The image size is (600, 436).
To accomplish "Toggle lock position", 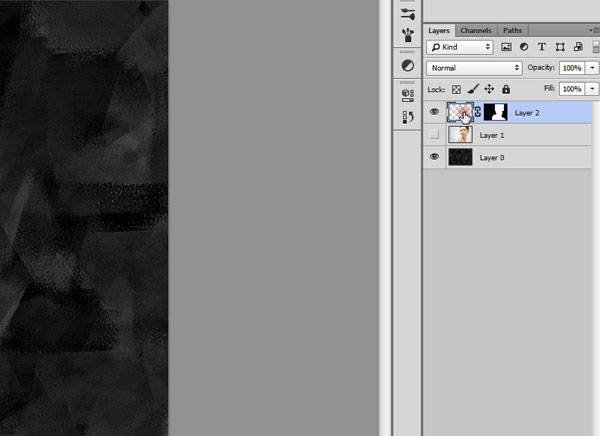I will click(489, 89).
